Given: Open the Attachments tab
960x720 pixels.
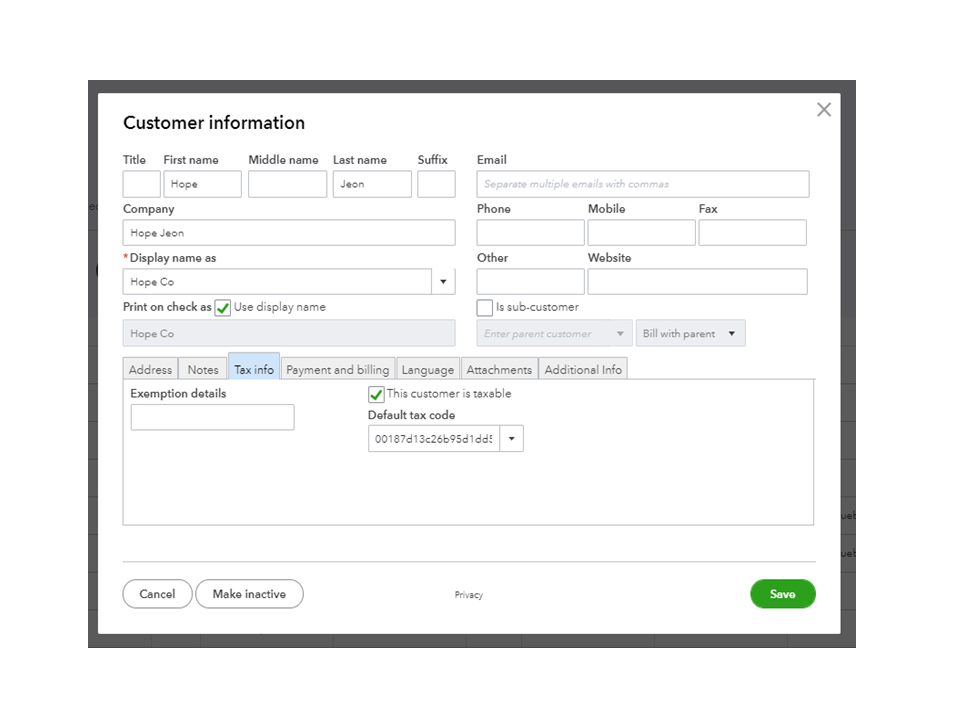Looking at the screenshot, I should click(499, 369).
